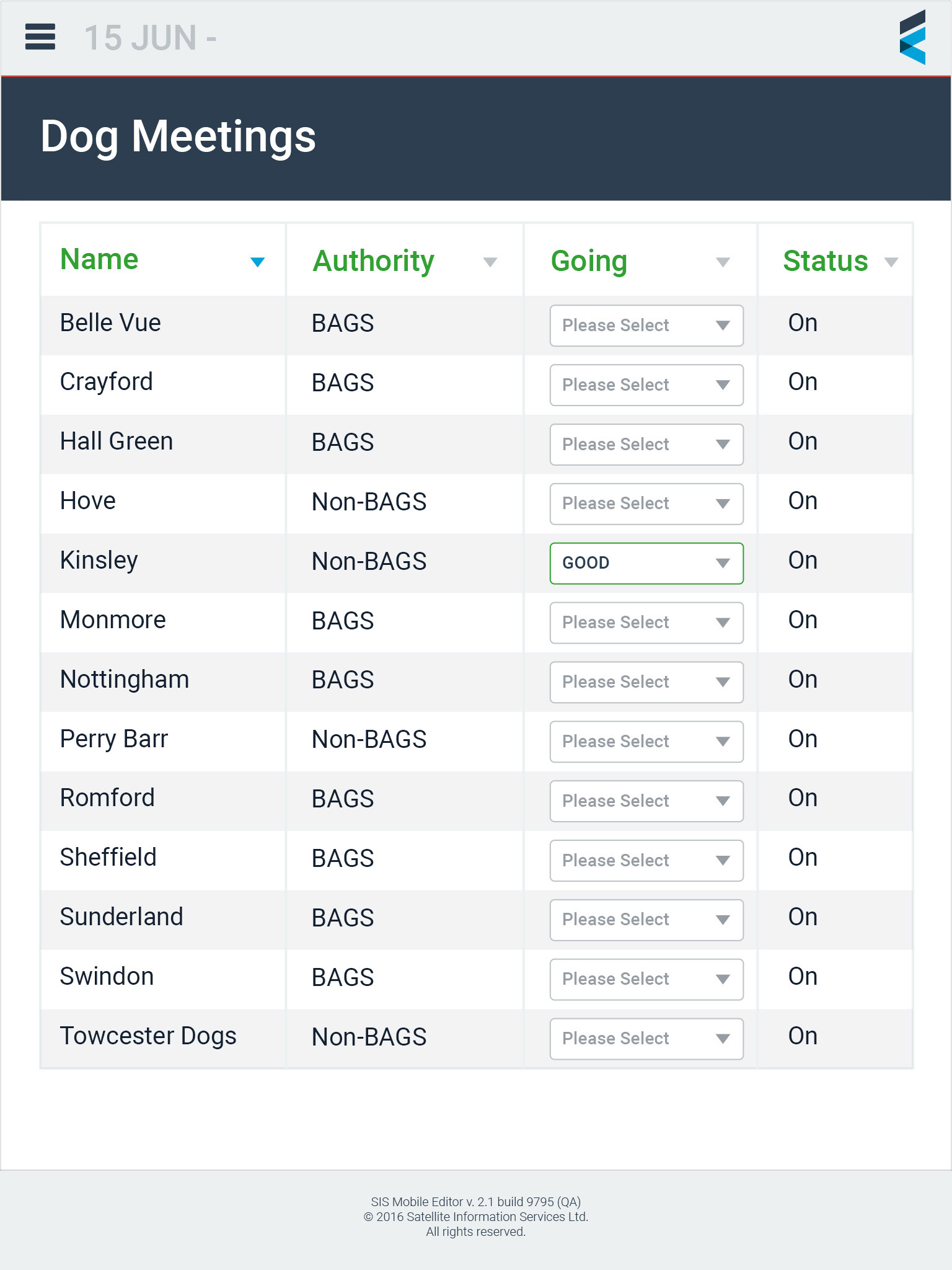The height and width of the screenshot is (1270, 952).
Task: Expand the Kinsley GOOD going selector
Action: (x=646, y=563)
